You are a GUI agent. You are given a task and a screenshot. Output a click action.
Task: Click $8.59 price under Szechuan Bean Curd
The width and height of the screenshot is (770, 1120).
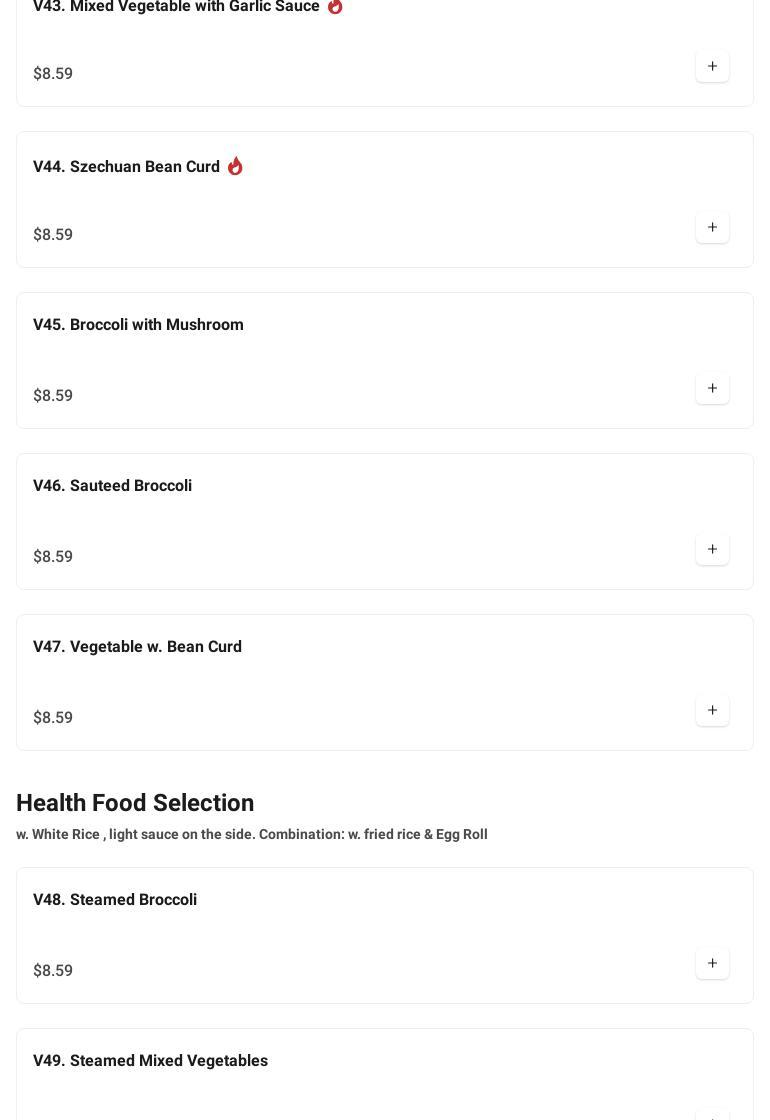click(53, 235)
